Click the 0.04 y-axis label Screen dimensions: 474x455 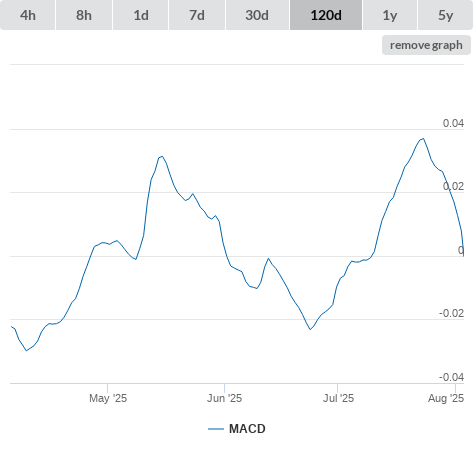point(453,123)
